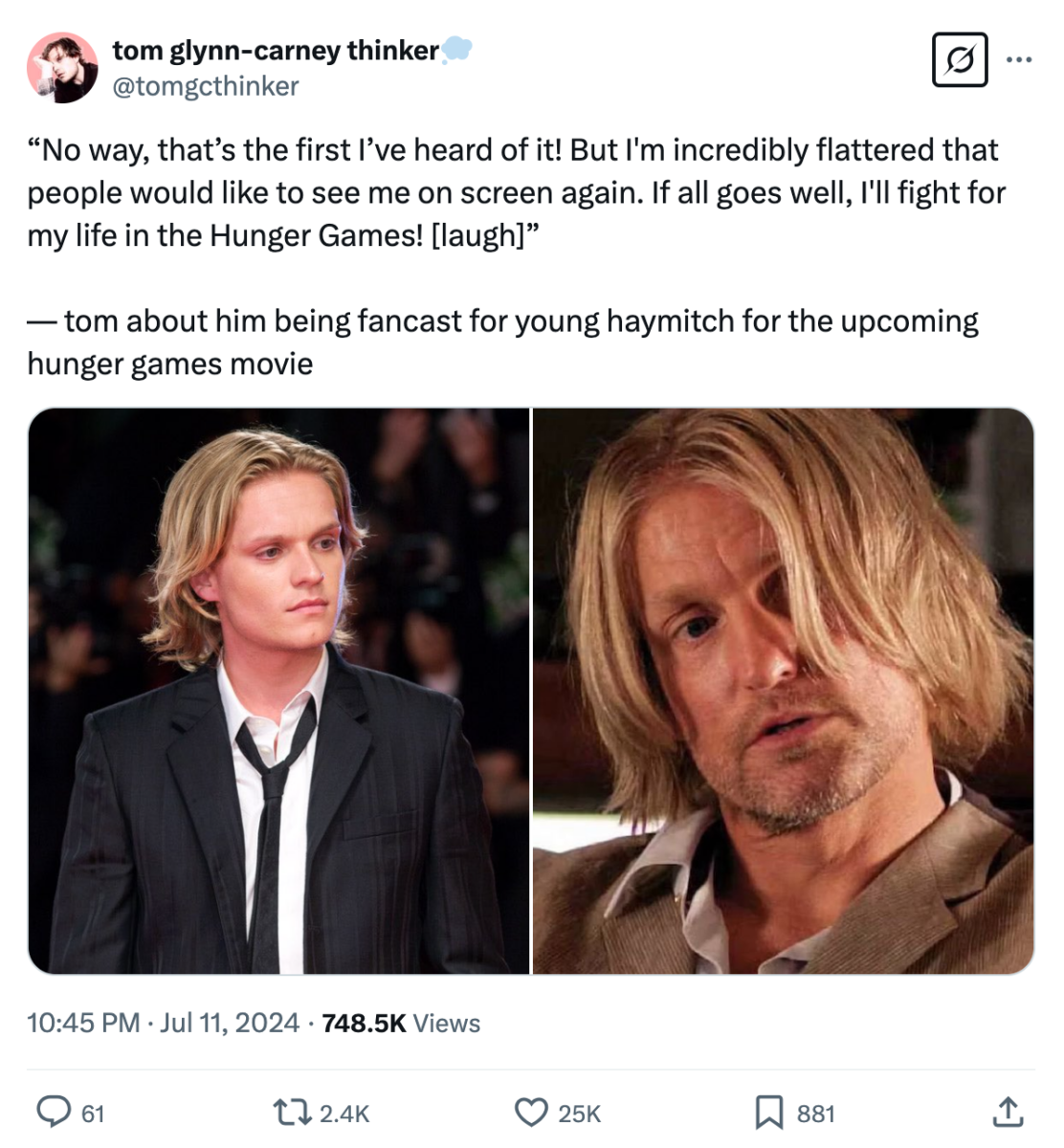Image resolution: width=1064 pixels, height=1148 pixels.
Task: Click the 25K likes count
Action: (x=579, y=1114)
